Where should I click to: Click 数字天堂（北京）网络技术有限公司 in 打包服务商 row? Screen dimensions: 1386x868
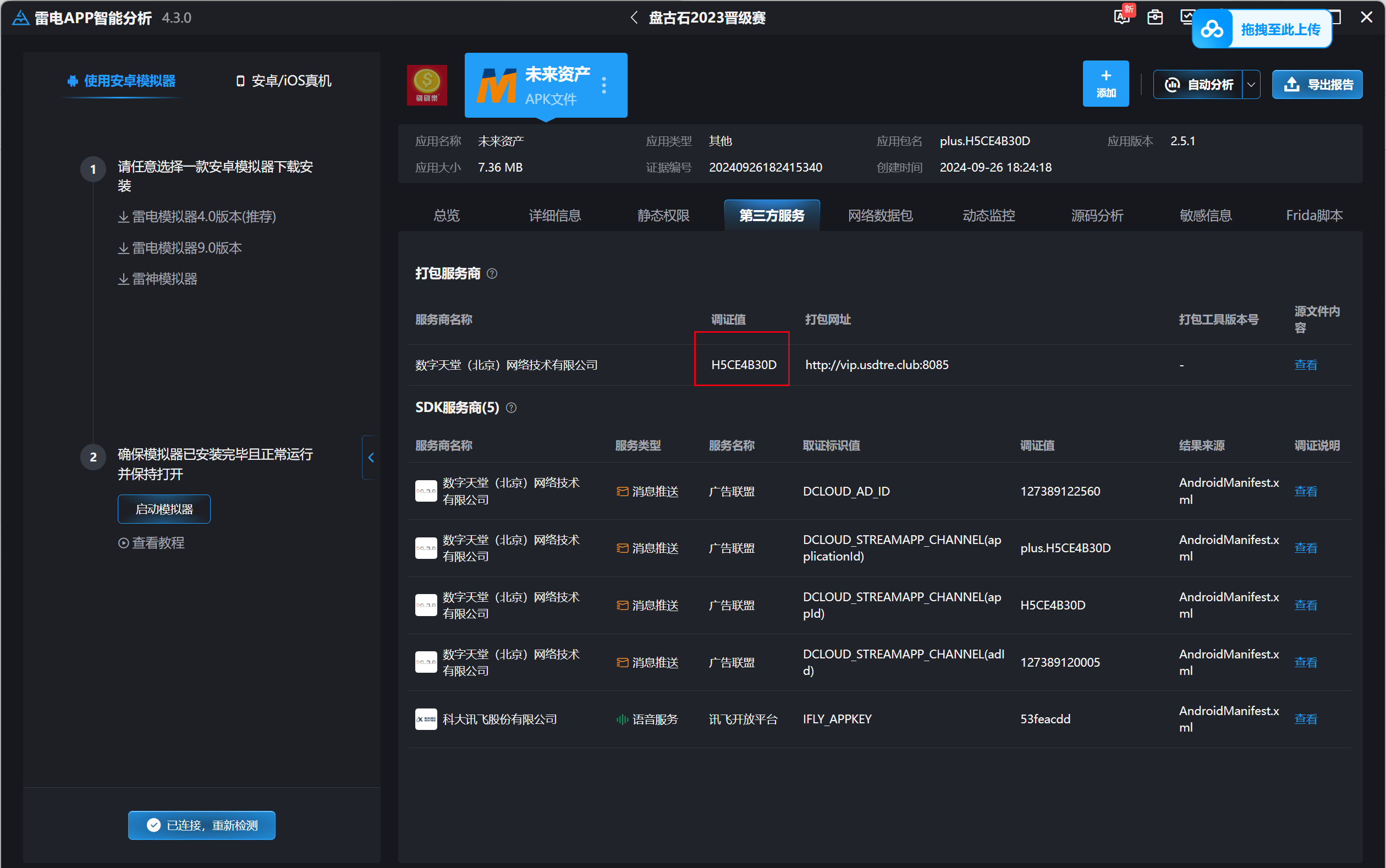(506, 365)
